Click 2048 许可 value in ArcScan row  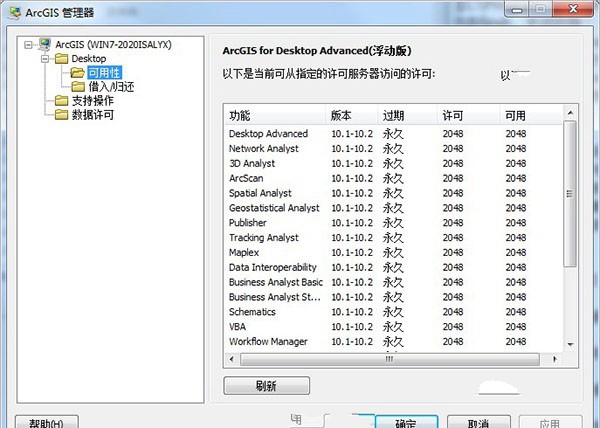[453, 178]
